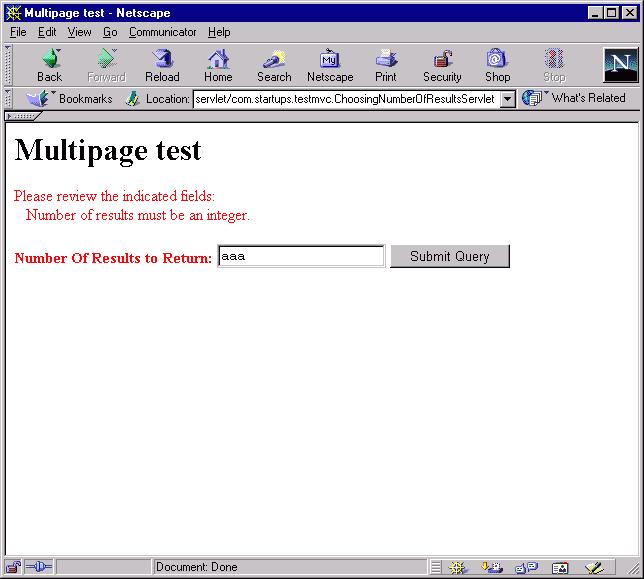Reload the current page

(x=162, y=65)
